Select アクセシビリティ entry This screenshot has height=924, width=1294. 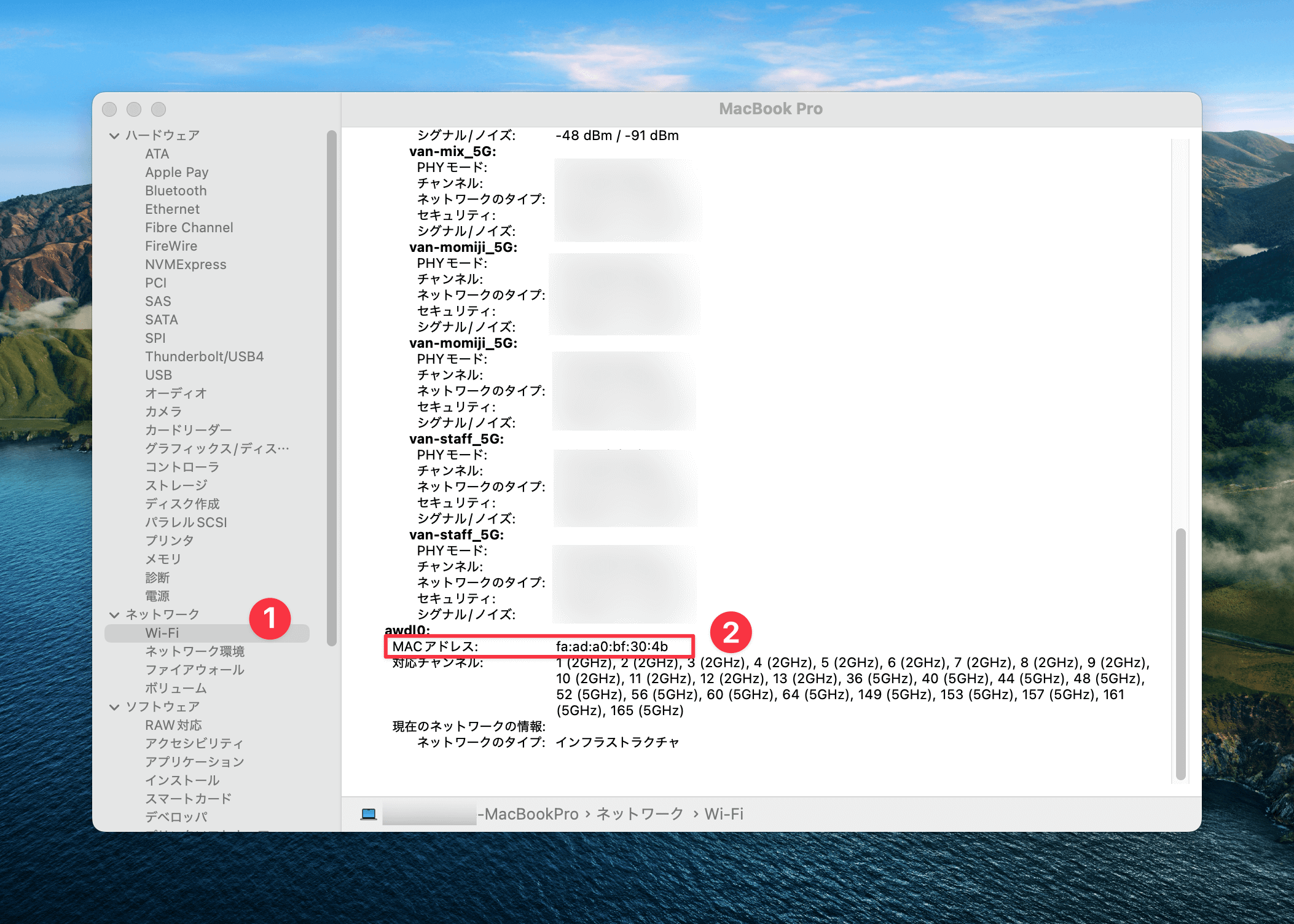coord(194,744)
